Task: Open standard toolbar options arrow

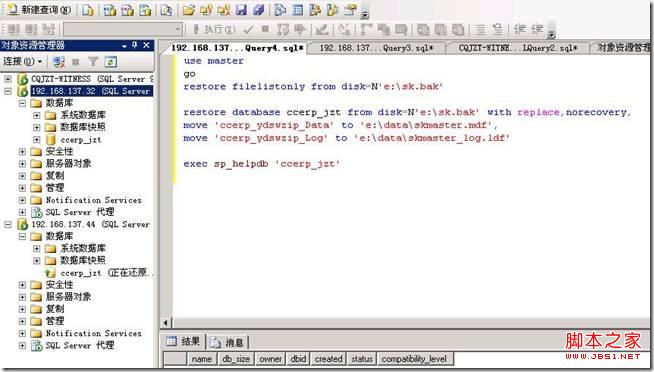Action: (365, 14)
